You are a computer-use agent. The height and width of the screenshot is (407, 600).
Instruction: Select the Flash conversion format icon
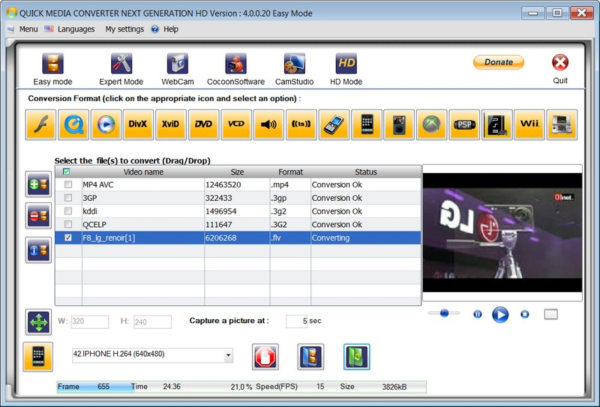(x=38, y=125)
